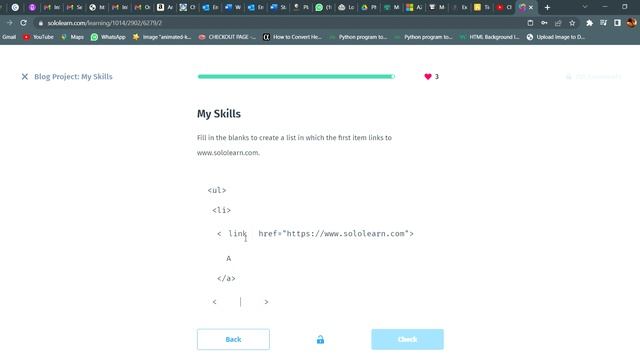Click the <ul> code line
This screenshot has width=640, height=360.
click(x=217, y=191)
